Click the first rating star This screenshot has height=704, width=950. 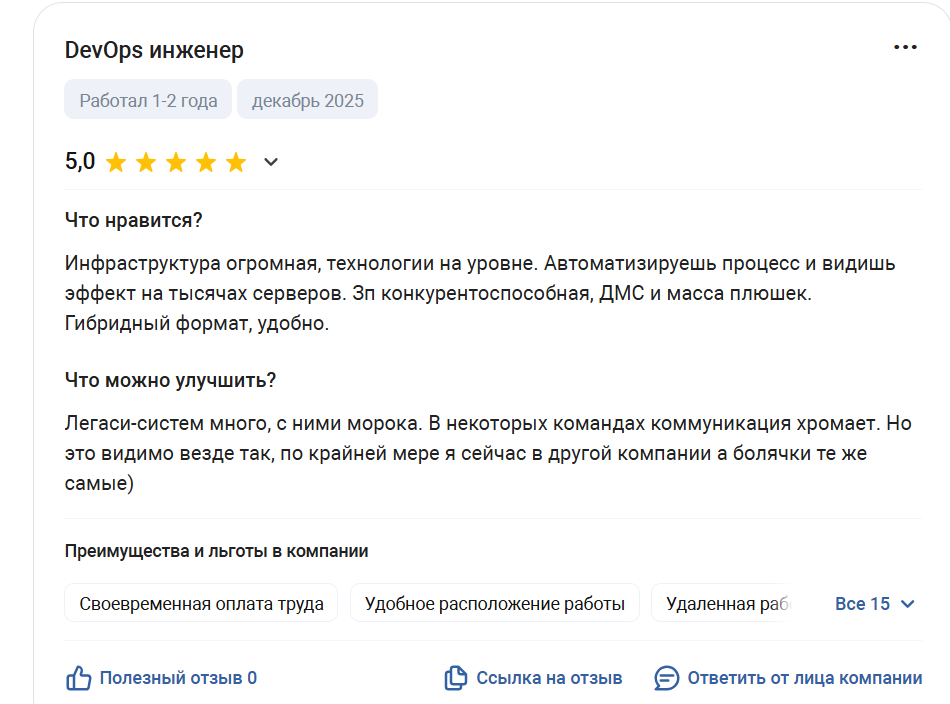(x=116, y=162)
